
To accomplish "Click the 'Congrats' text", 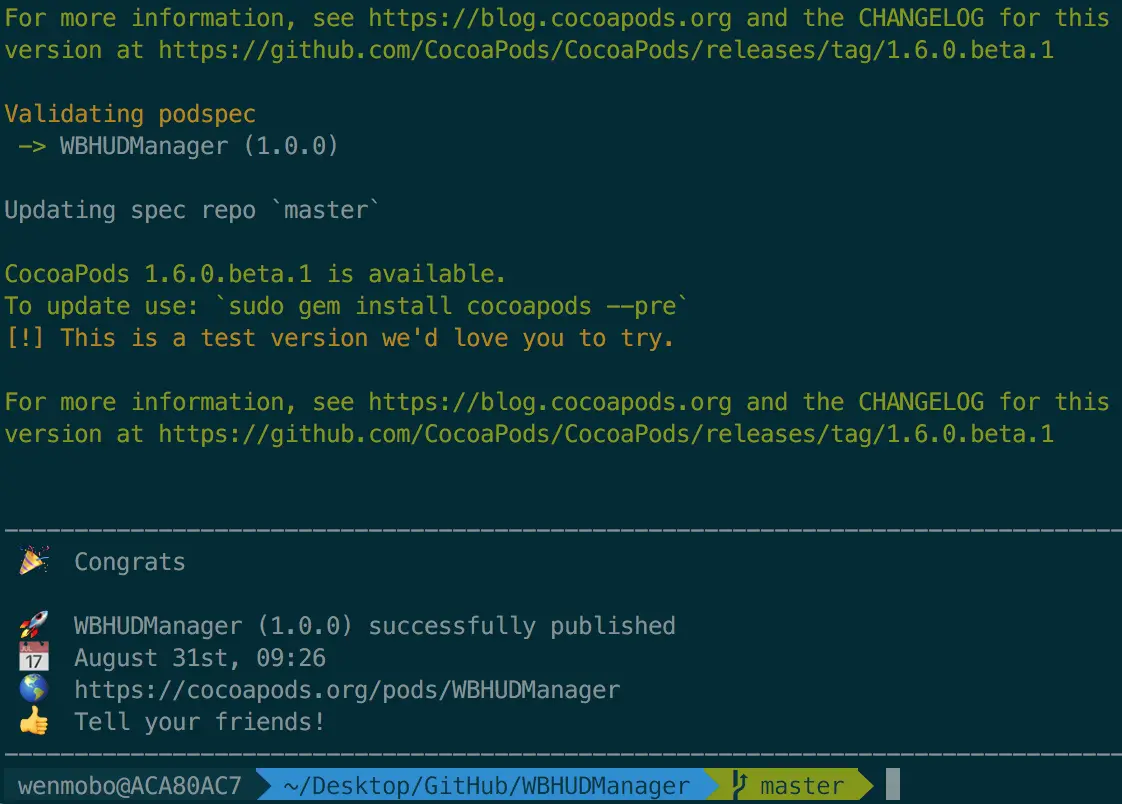I will tap(130, 562).
